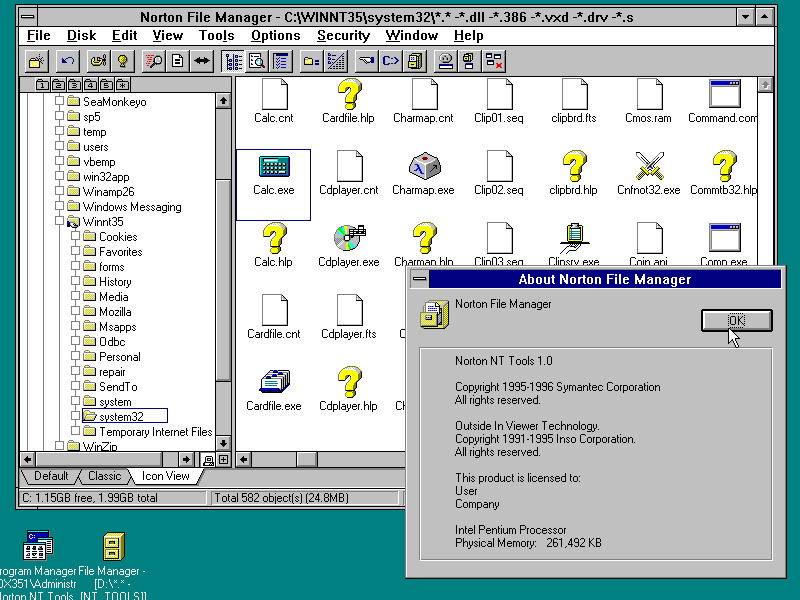
Task: Switch to the Default tab
Action: click(x=51, y=476)
